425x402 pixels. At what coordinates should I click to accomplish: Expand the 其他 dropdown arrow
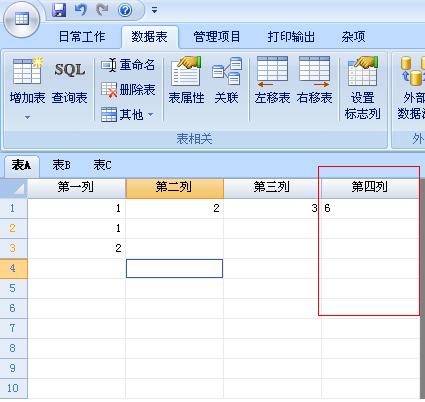(151, 115)
